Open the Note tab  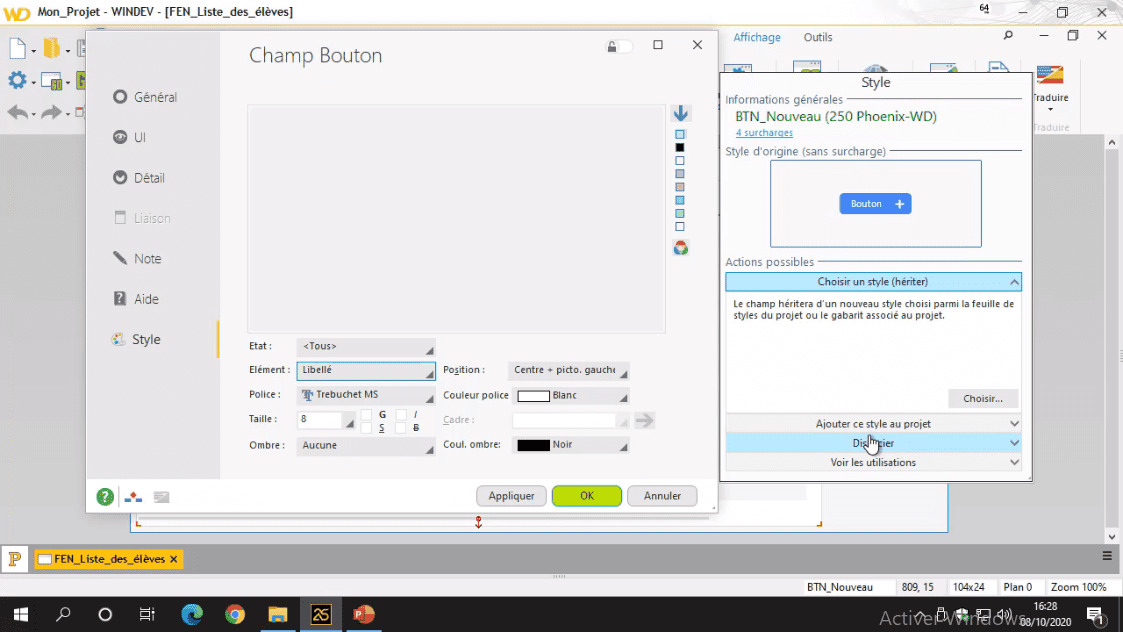pyautogui.click(x=138, y=259)
